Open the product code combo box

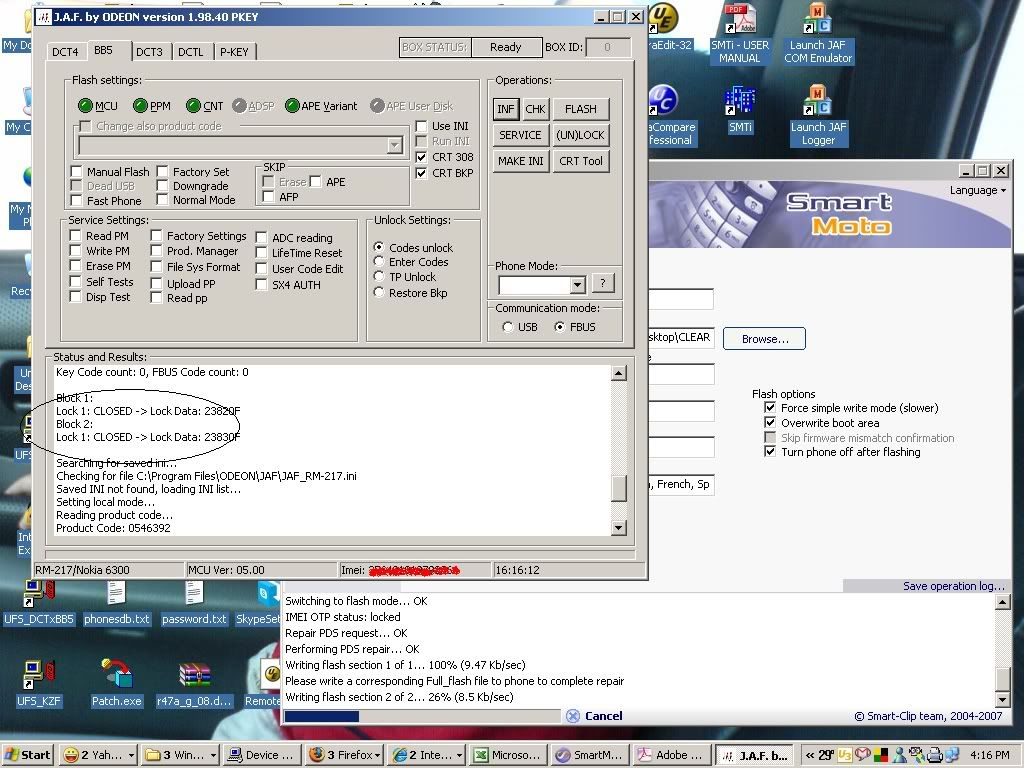[x=394, y=145]
